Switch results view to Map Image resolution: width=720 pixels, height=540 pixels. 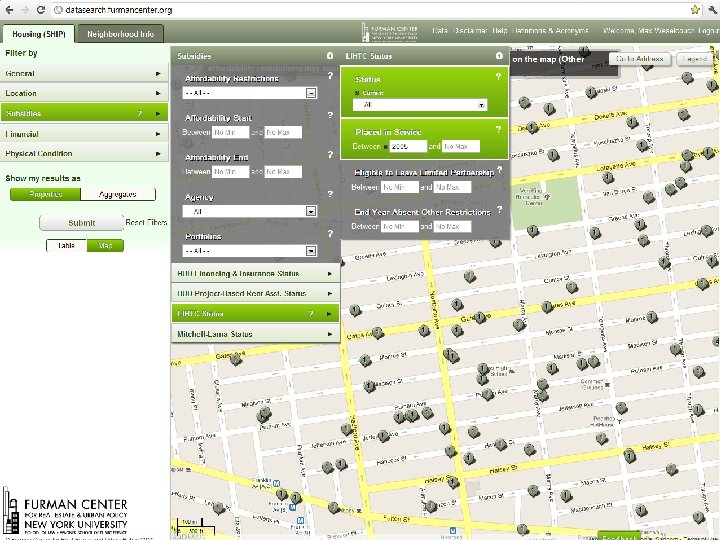click(105, 246)
